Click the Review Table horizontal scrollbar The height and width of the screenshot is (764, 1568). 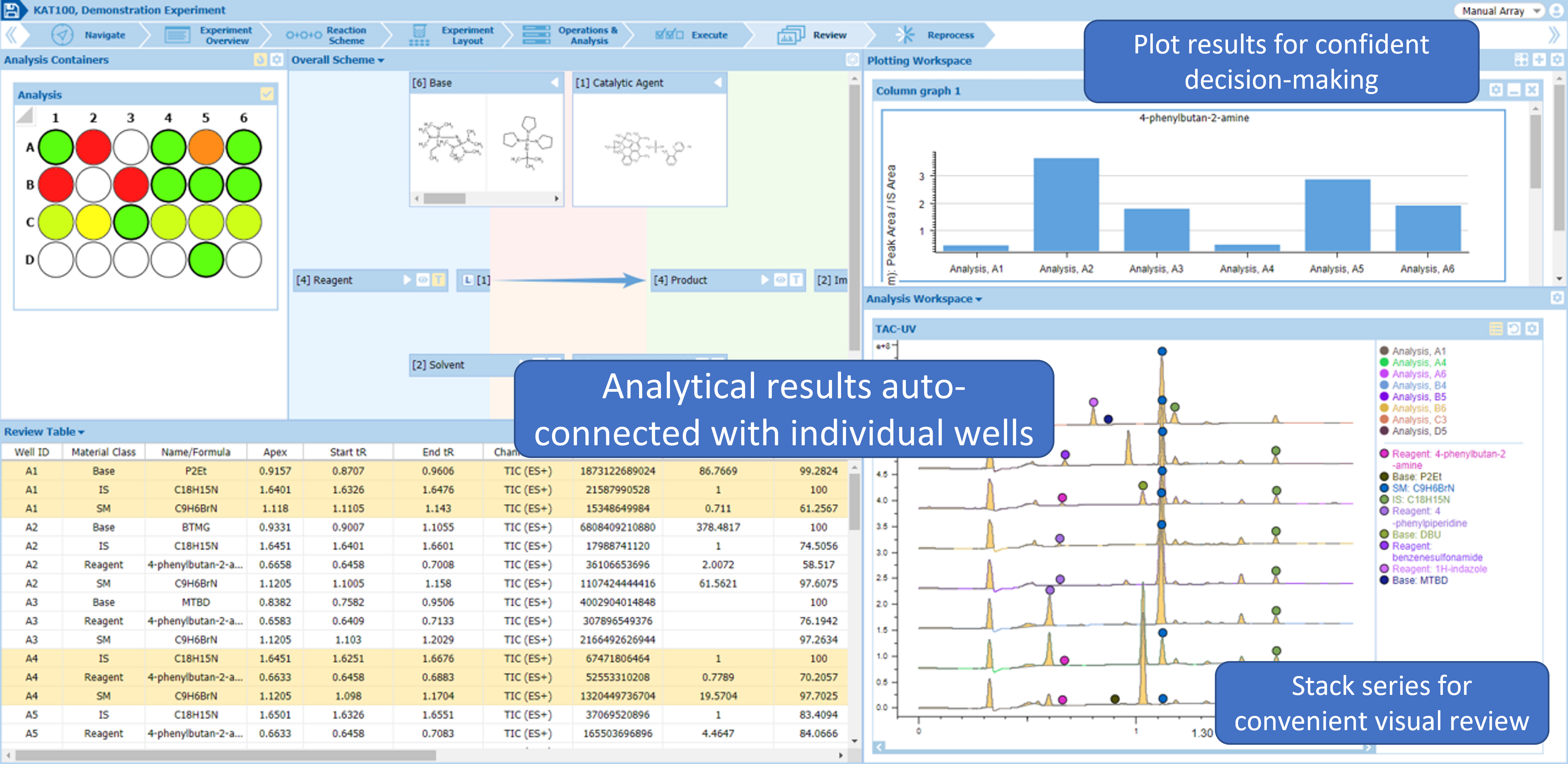225,755
